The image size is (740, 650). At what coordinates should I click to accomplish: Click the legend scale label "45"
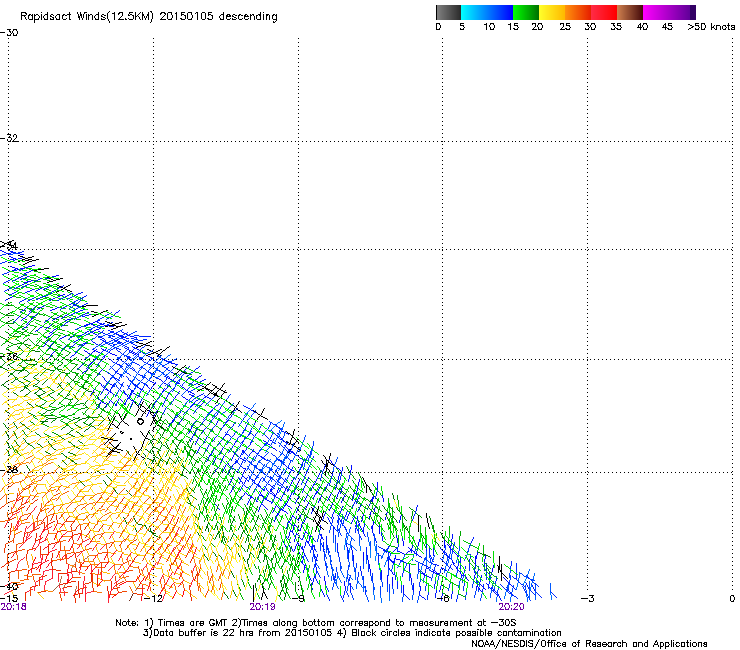point(667,27)
